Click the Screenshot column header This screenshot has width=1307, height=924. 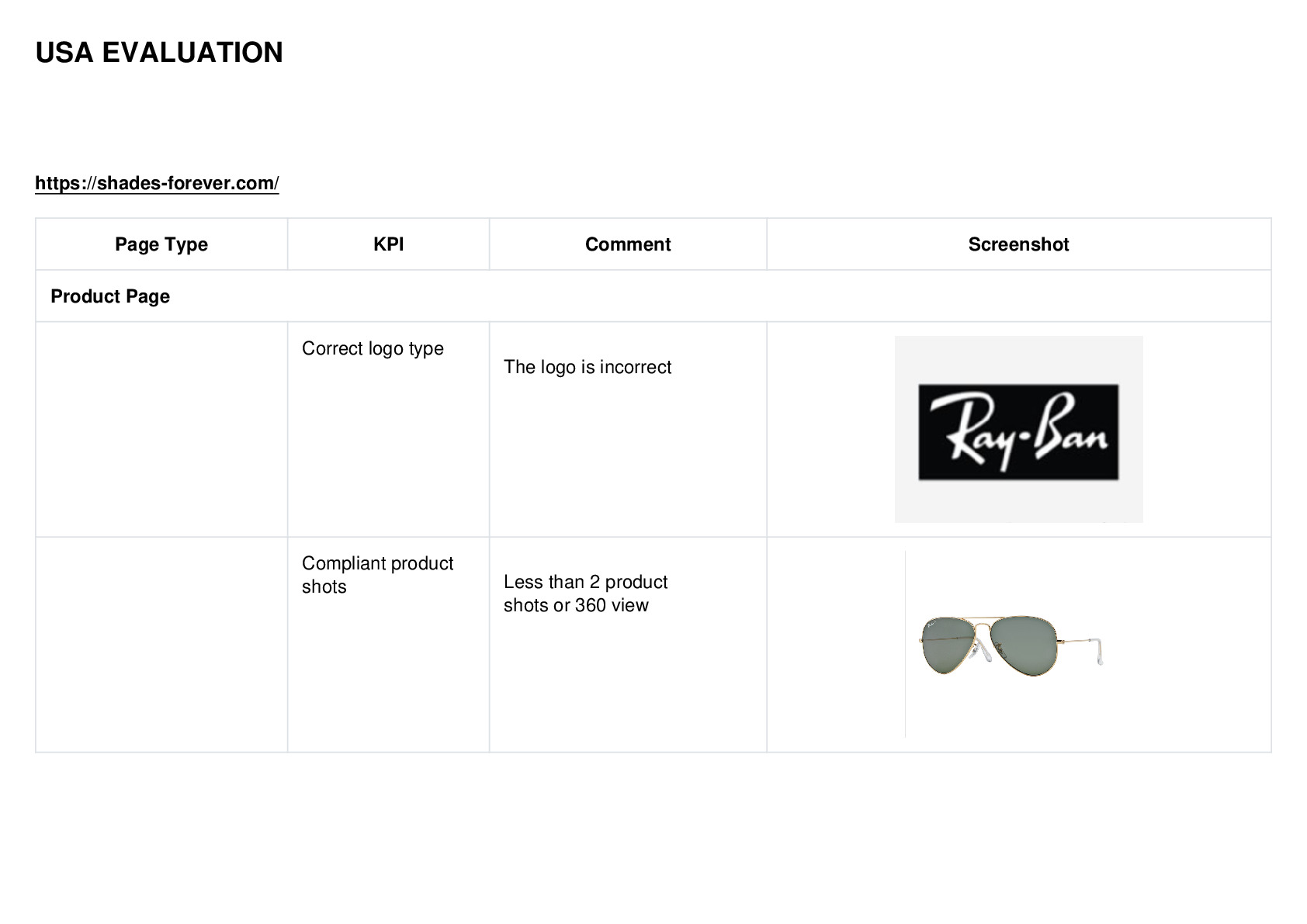(x=1018, y=244)
